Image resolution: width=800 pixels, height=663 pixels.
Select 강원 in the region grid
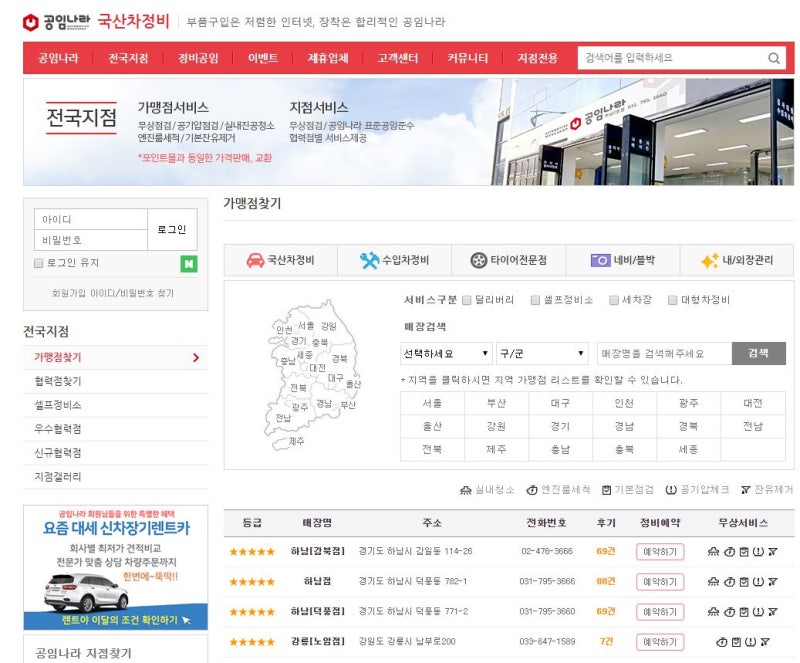click(496, 427)
